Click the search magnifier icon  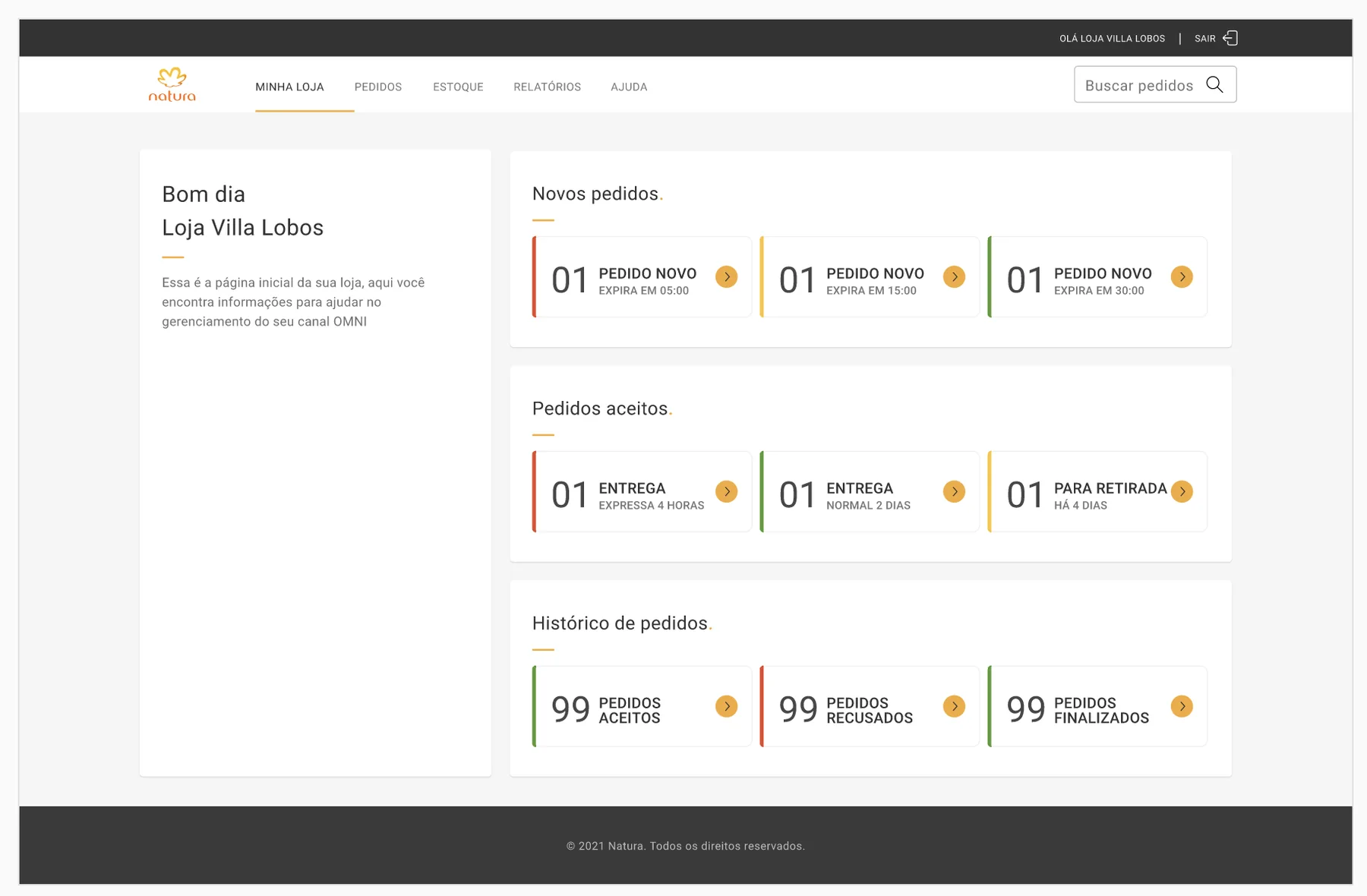[1214, 84]
